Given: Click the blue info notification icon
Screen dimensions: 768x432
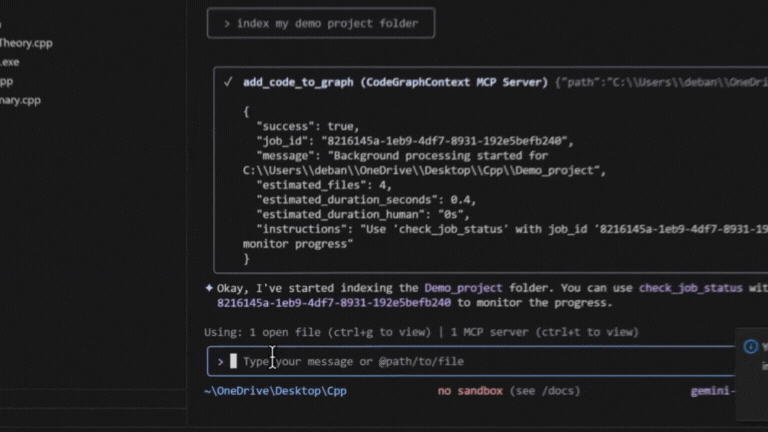Looking at the screenshot, I should 751,347.
